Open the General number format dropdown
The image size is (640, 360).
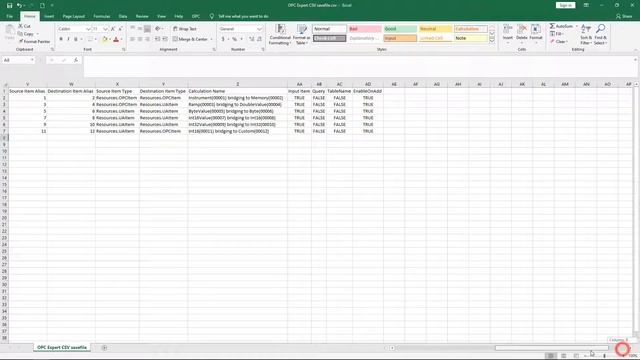260,29
